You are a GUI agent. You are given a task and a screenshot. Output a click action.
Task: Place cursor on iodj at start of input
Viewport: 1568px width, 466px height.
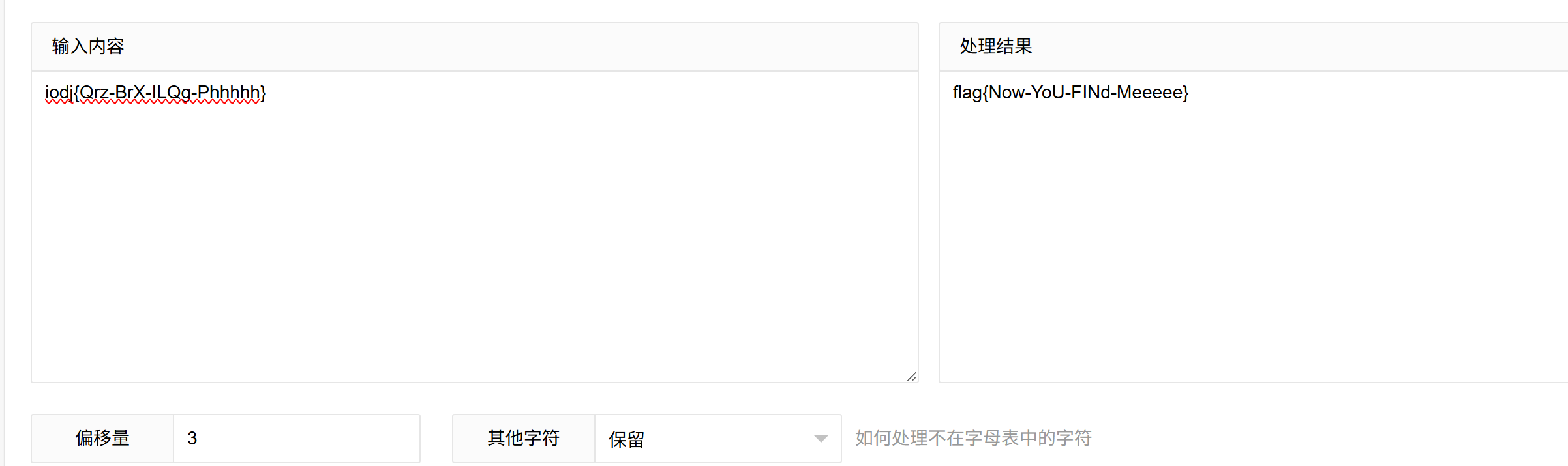(x=57, y=93)
